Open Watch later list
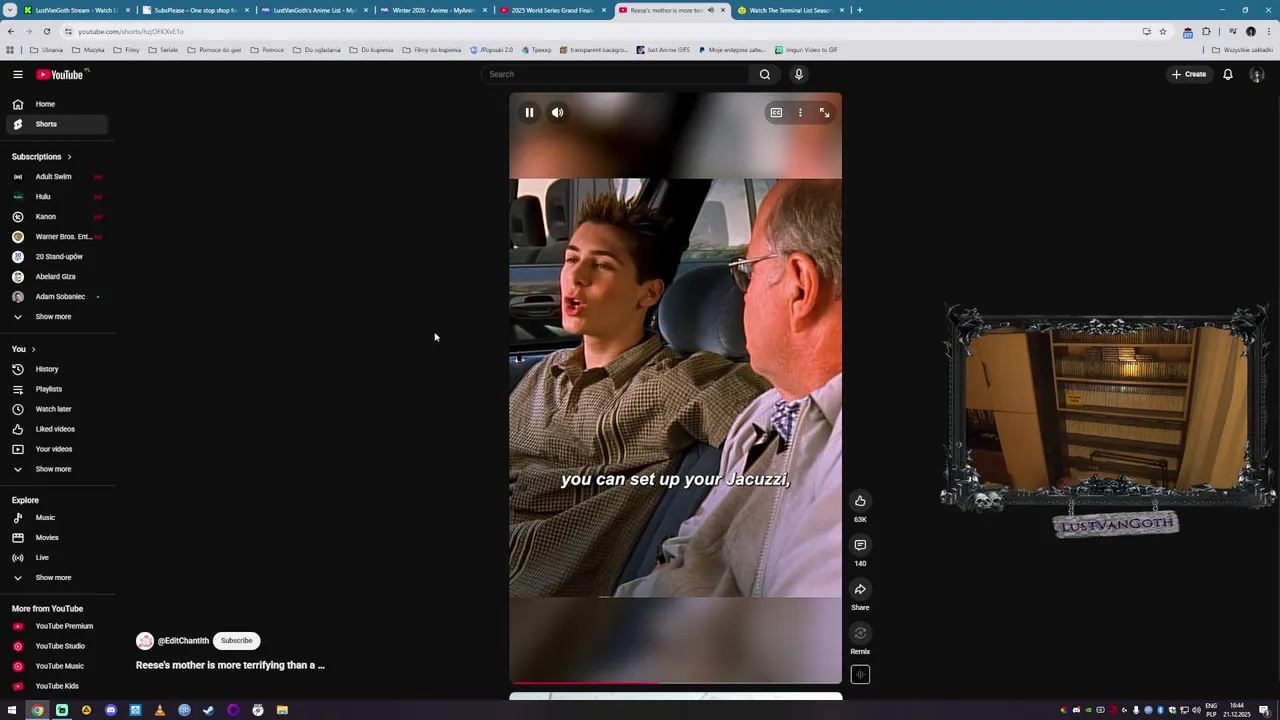 tap(56, 409)
